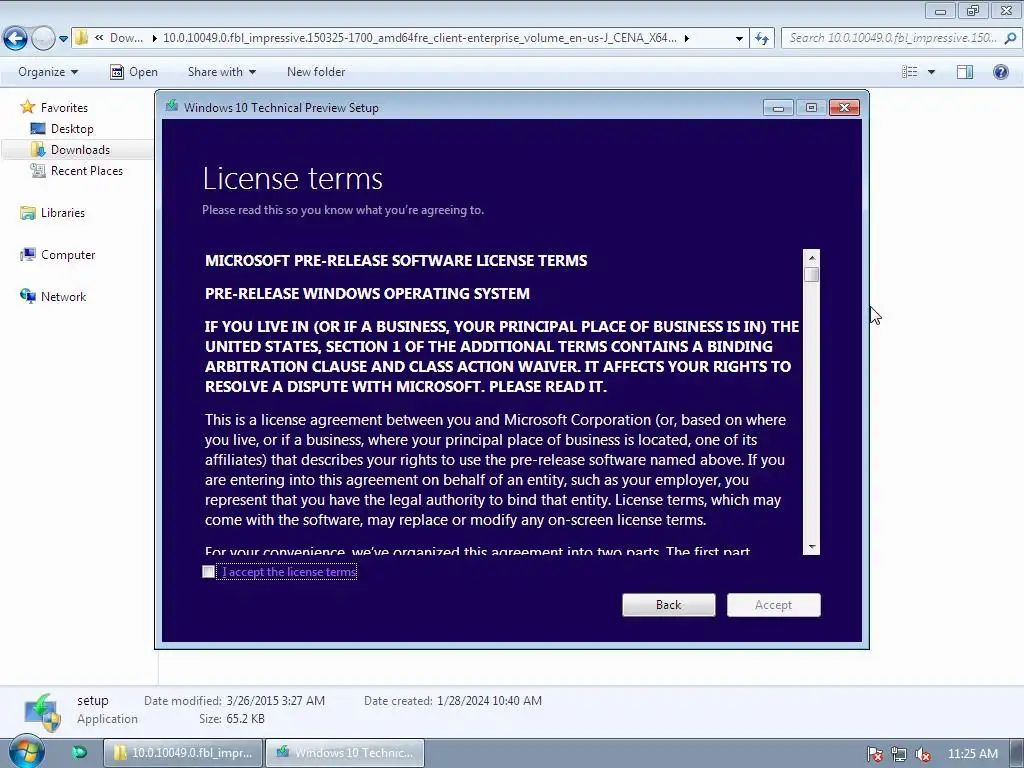Open the recent pages dropdown arrow

pos(63,39)
